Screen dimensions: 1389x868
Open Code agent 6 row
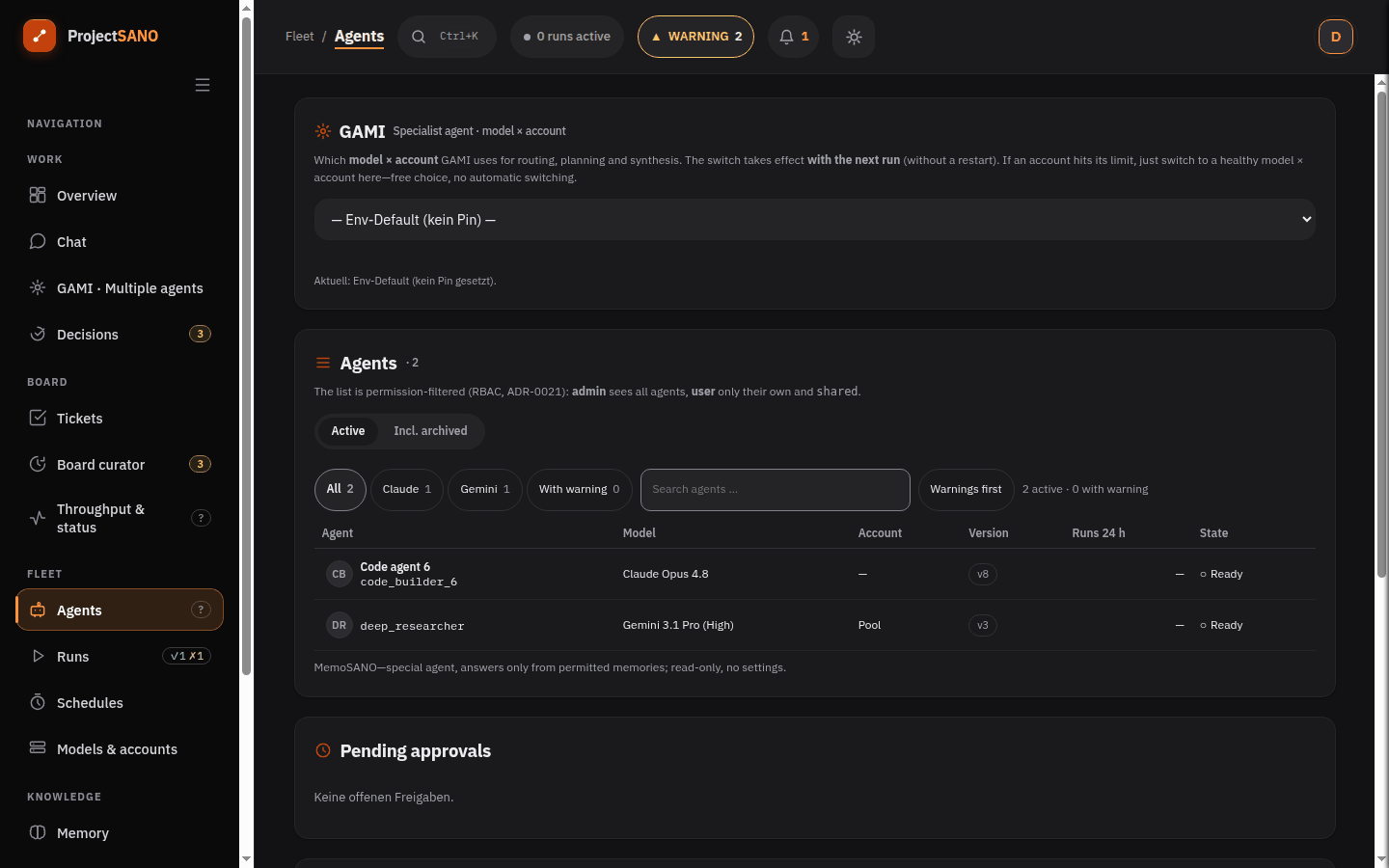coord(814,574)
